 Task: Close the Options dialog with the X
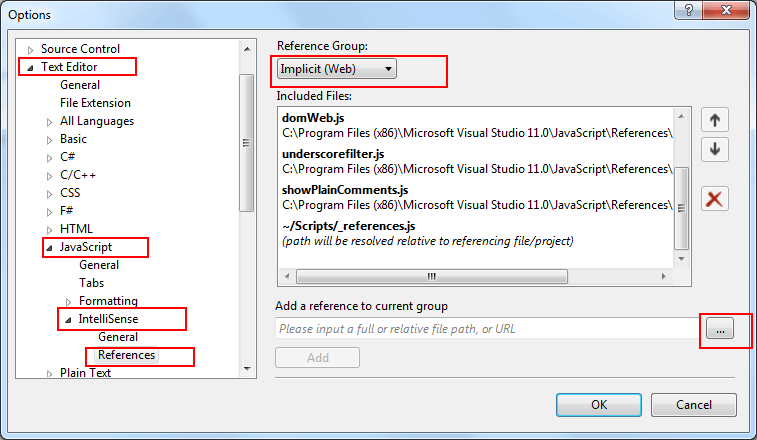coord(727,10)
